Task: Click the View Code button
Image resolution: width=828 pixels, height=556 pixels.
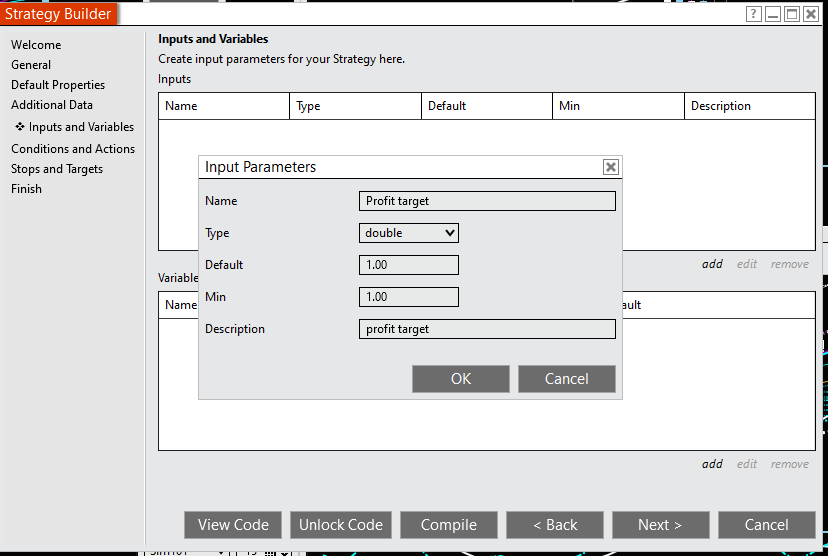Action: point(233,525)
